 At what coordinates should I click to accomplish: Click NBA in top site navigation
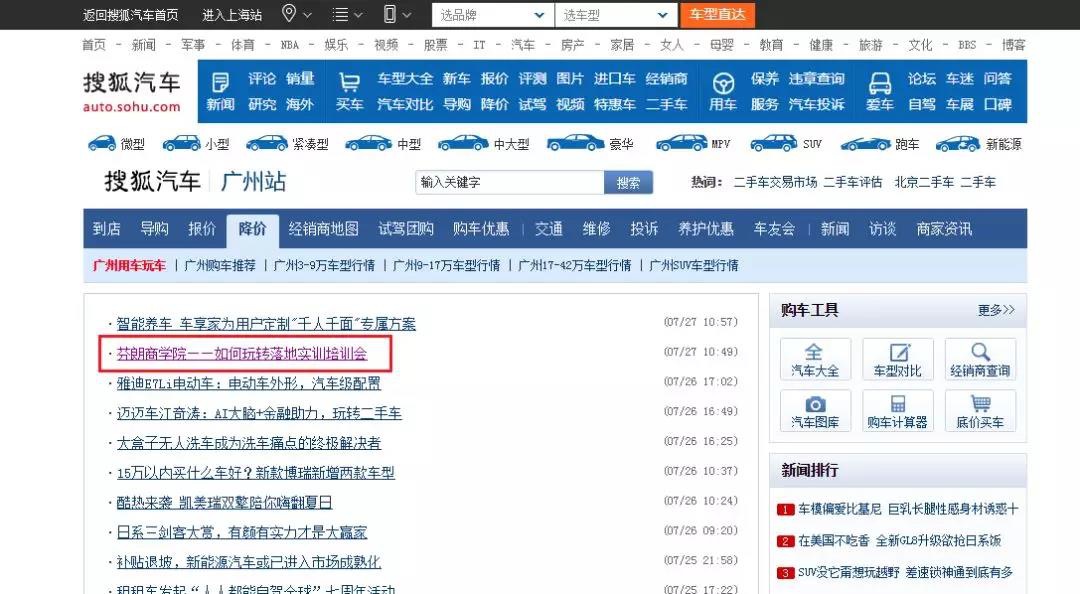(289, 45)
